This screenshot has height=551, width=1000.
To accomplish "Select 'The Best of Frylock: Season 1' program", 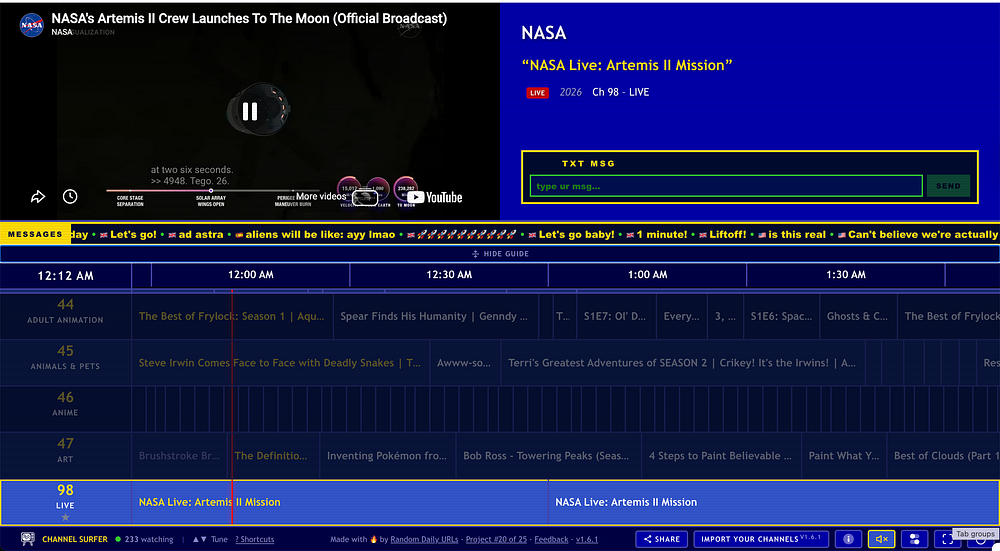I will coord(232,316).
